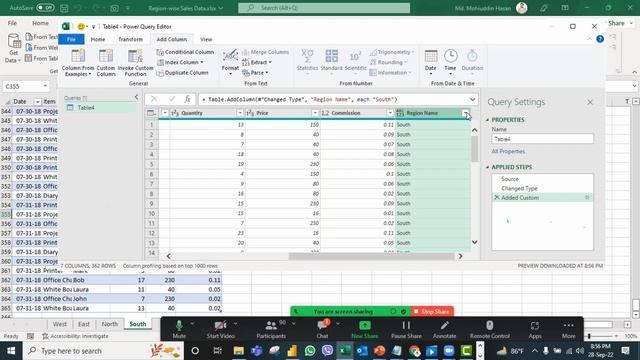
Task: Click Excel zoom slider
Action: tap(589, 336)
